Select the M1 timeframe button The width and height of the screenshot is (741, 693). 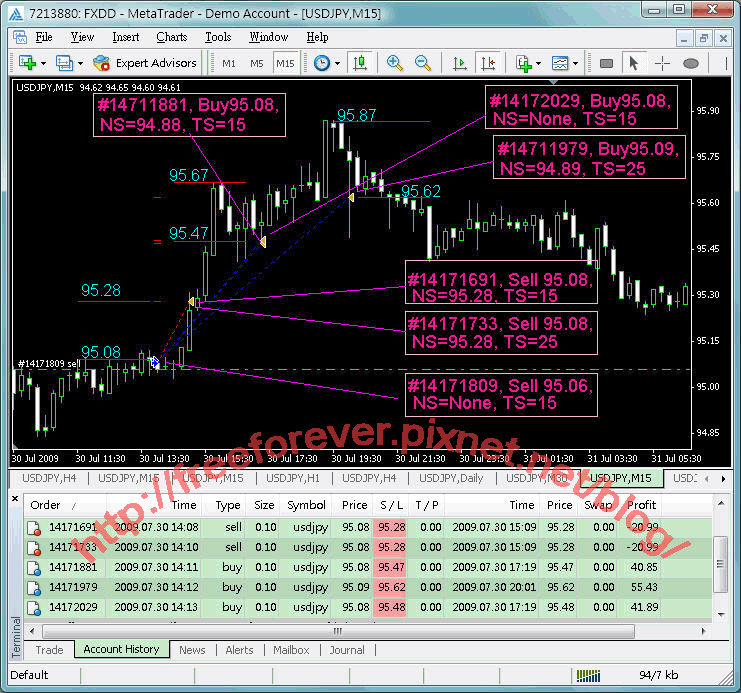229,63
